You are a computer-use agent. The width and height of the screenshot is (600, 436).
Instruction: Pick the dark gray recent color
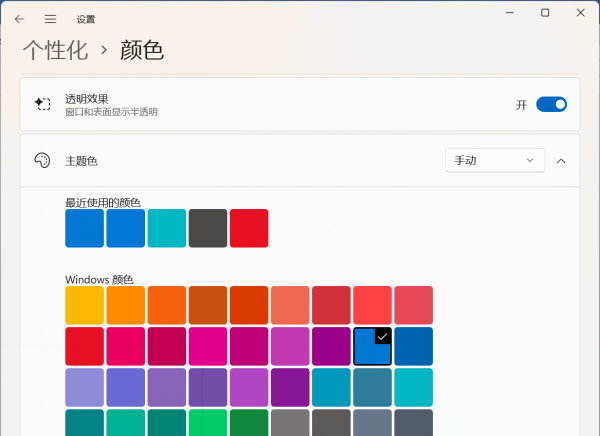208,228
